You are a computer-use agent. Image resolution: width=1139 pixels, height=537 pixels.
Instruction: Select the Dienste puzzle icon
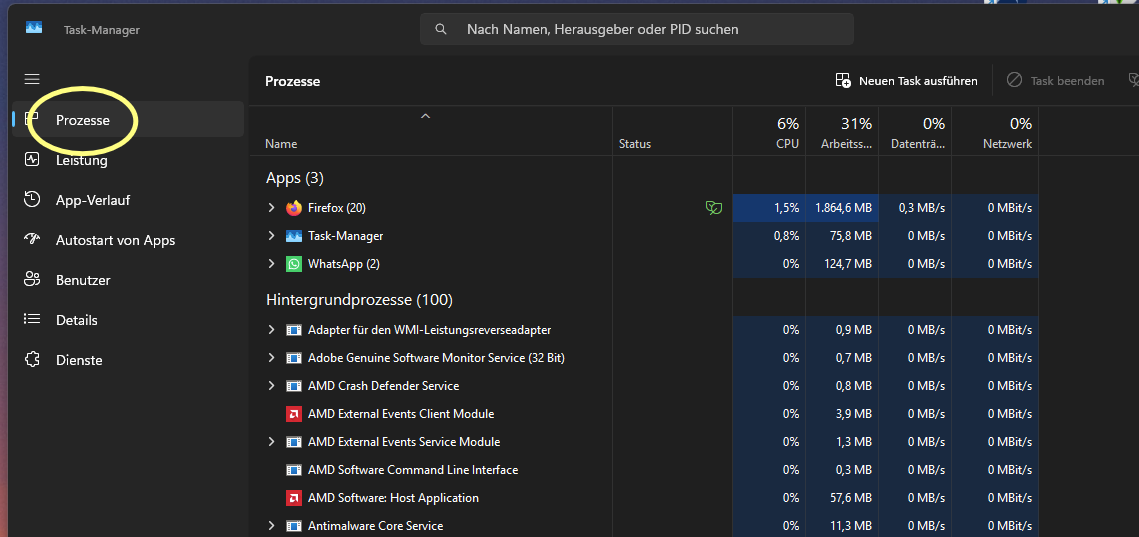click(32, 360)
